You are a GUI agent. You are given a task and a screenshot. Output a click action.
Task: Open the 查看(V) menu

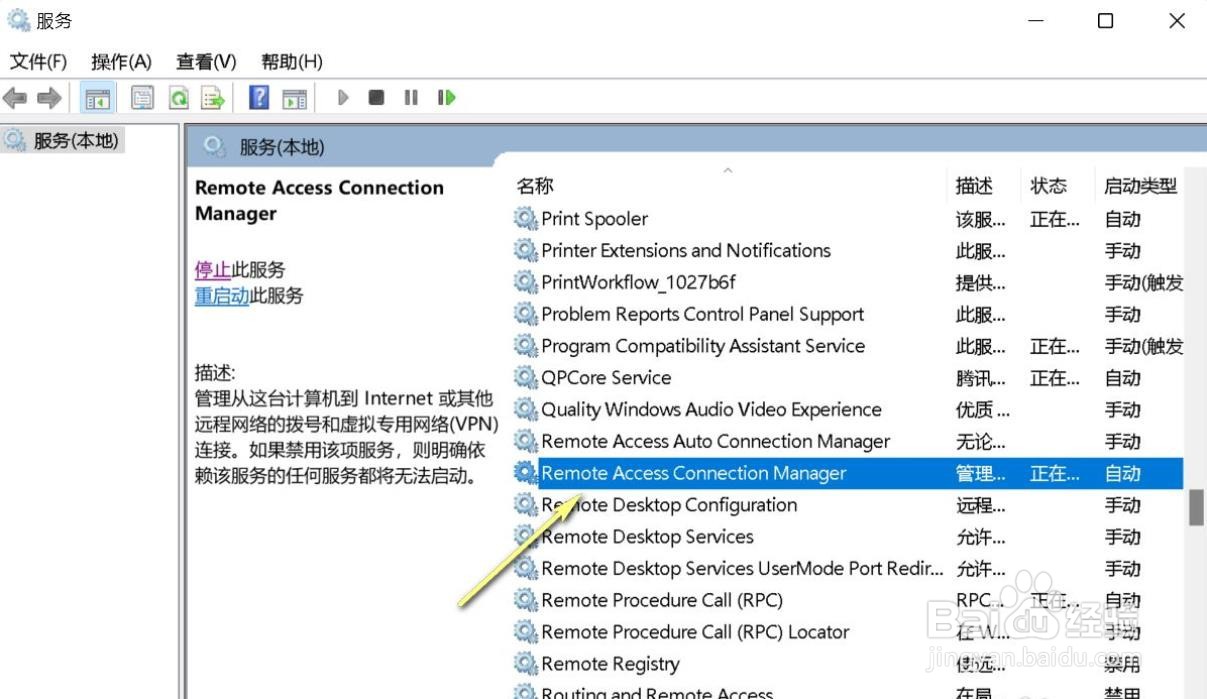(206, 62)
